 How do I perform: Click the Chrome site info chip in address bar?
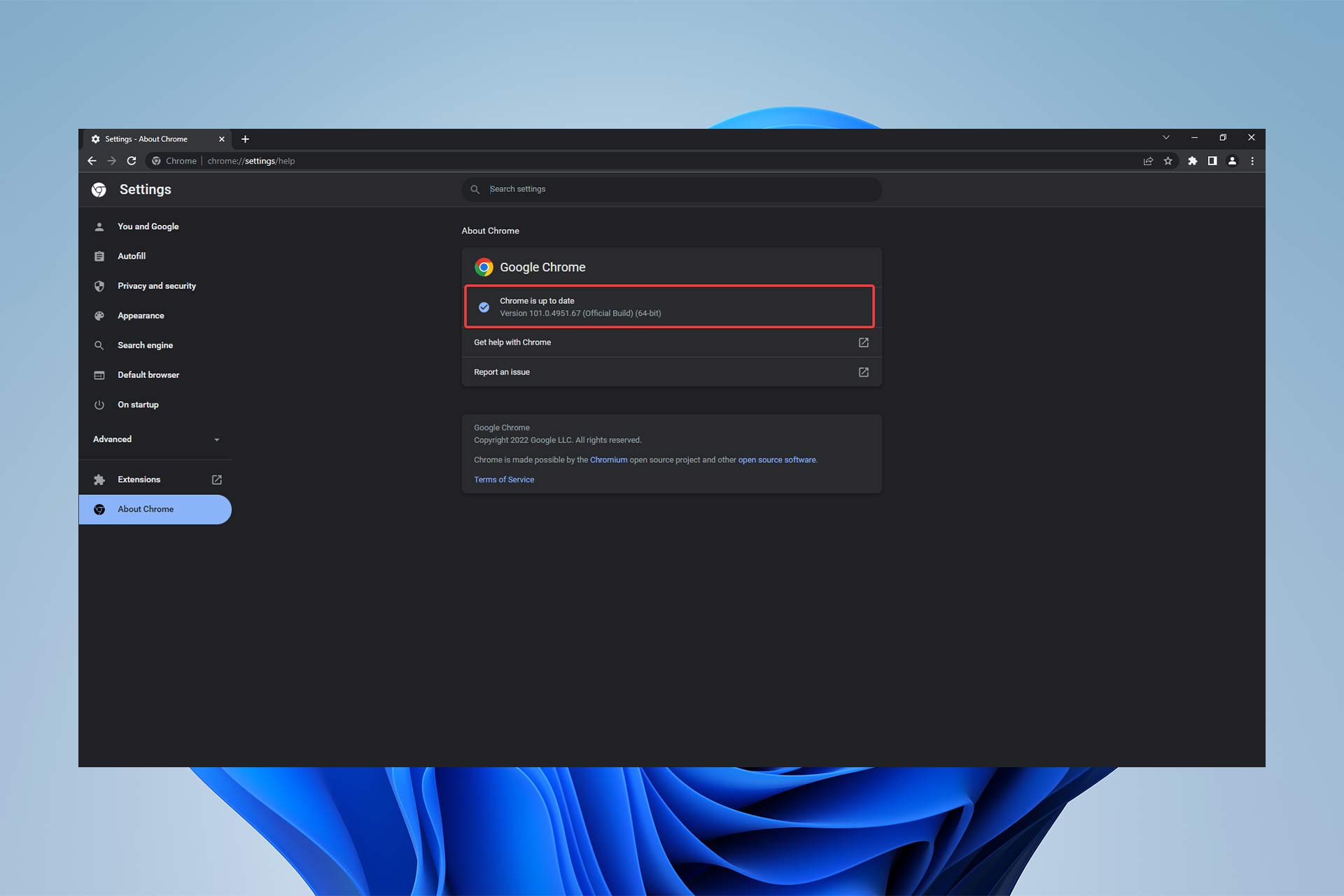[x=174, y=161]
